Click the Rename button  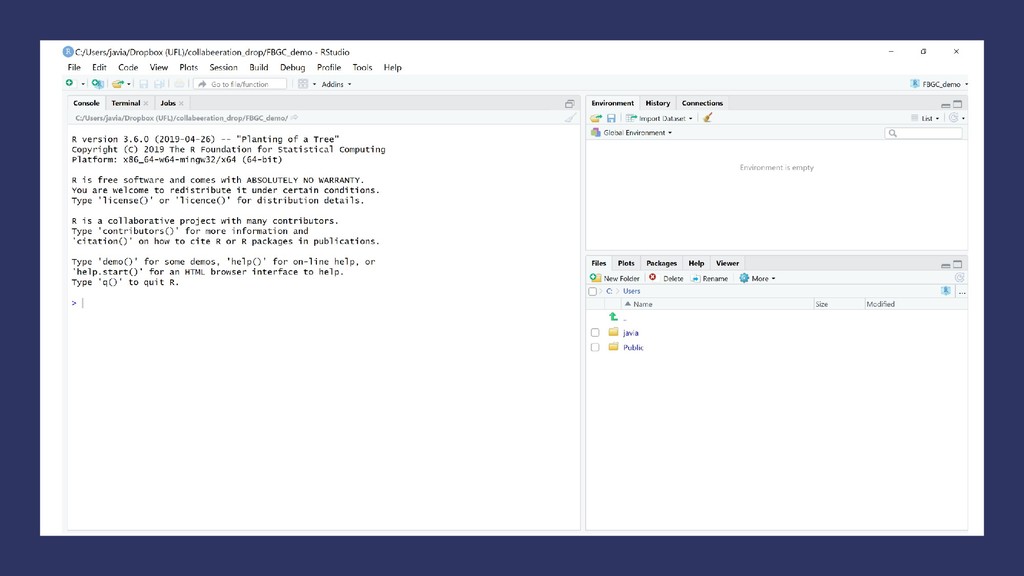[709, 278]
